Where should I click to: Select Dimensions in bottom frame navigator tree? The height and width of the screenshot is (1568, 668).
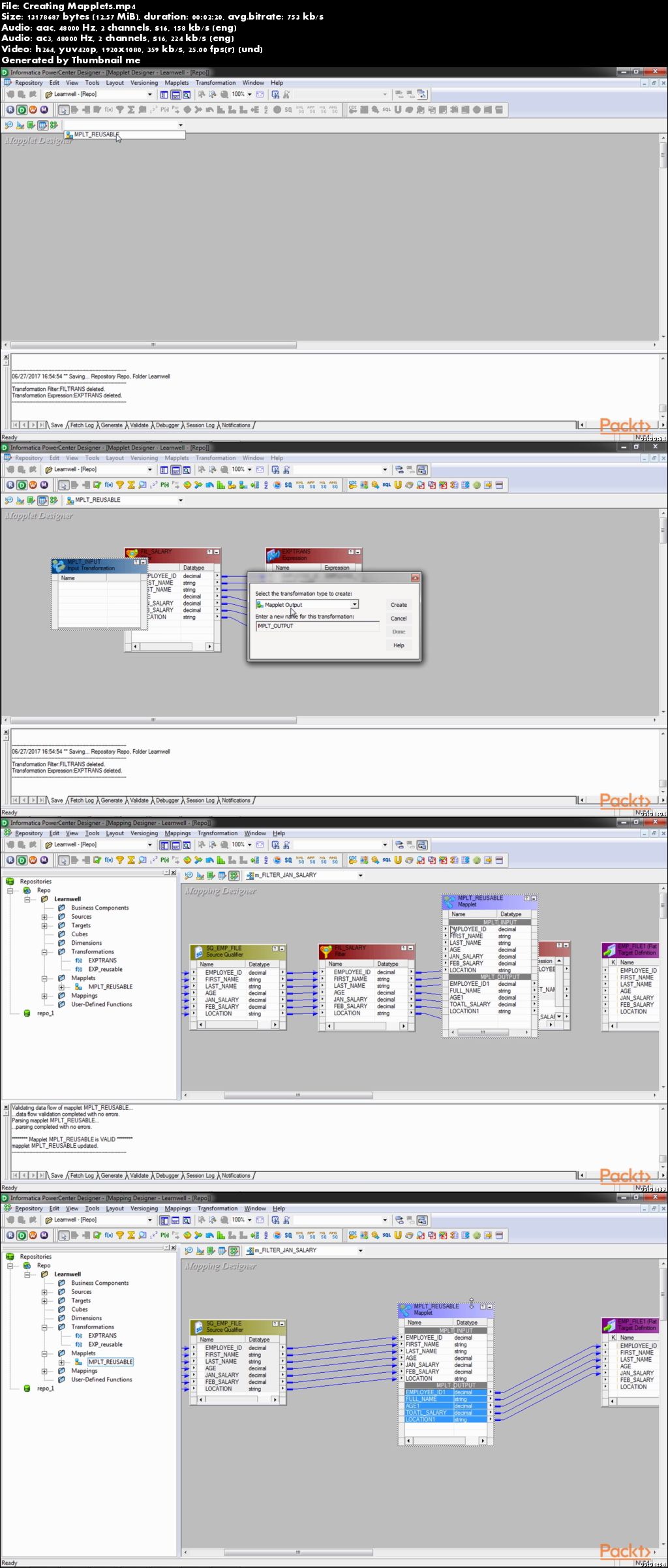pos(87,1318)
